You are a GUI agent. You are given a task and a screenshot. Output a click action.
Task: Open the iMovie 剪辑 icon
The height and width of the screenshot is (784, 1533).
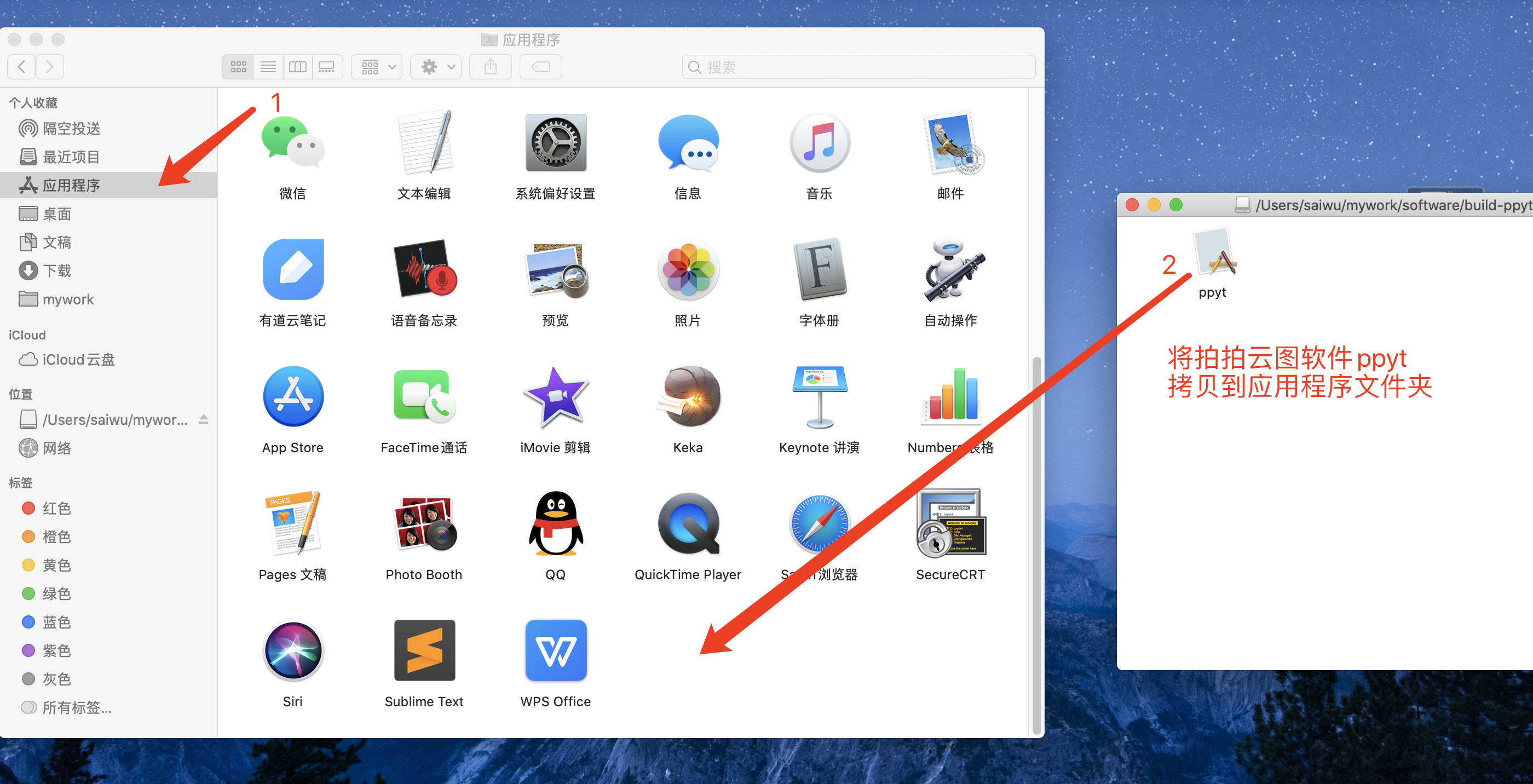556,396
